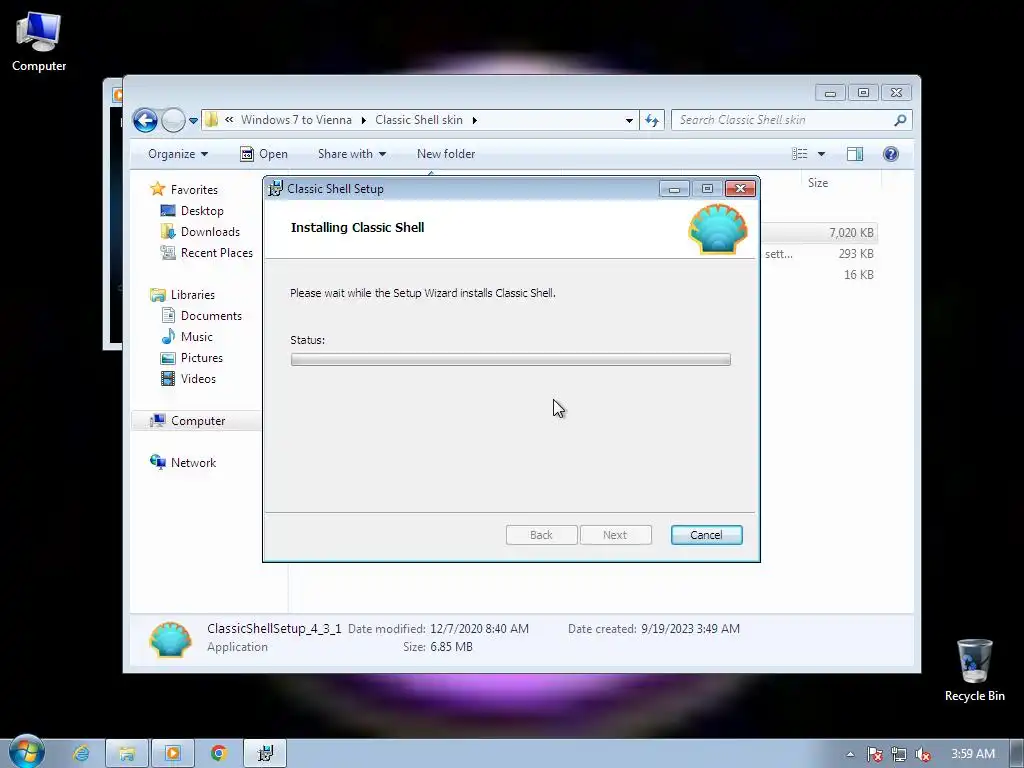Open the Recycle Bin desktop icon

click(x=974, y=670)
